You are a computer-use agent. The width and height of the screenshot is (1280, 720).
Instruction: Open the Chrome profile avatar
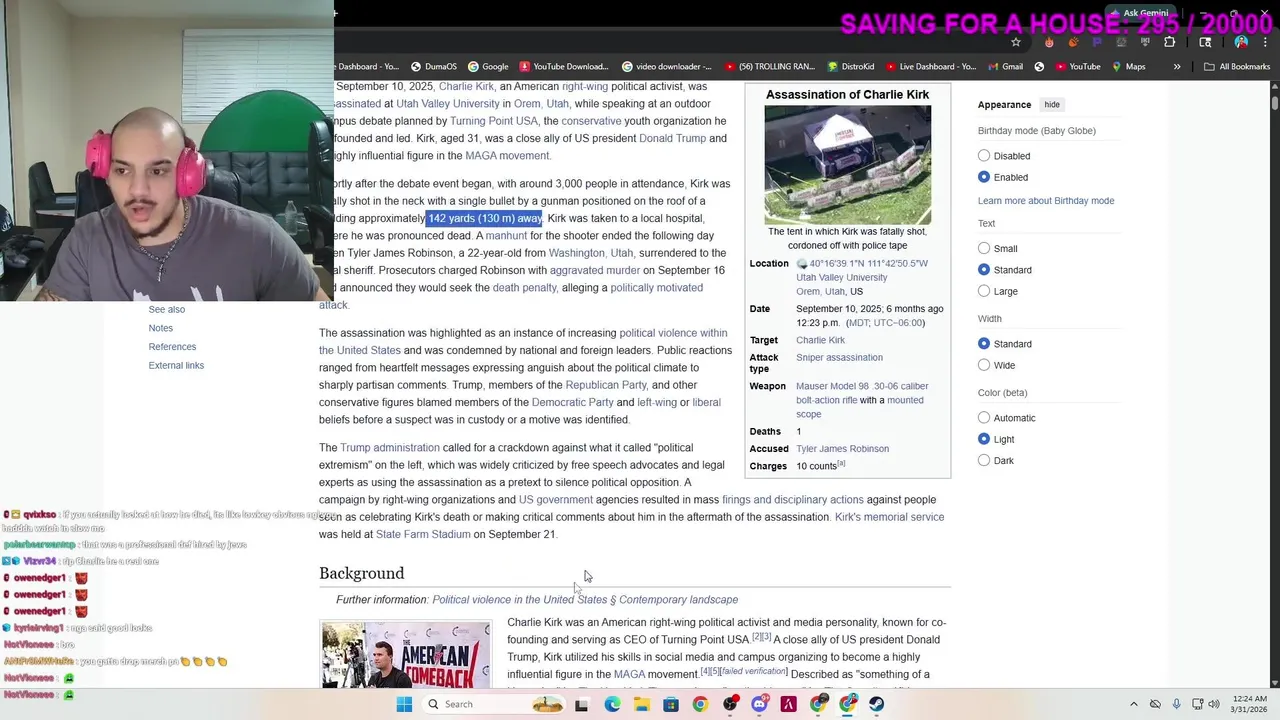pos(1241,42)
